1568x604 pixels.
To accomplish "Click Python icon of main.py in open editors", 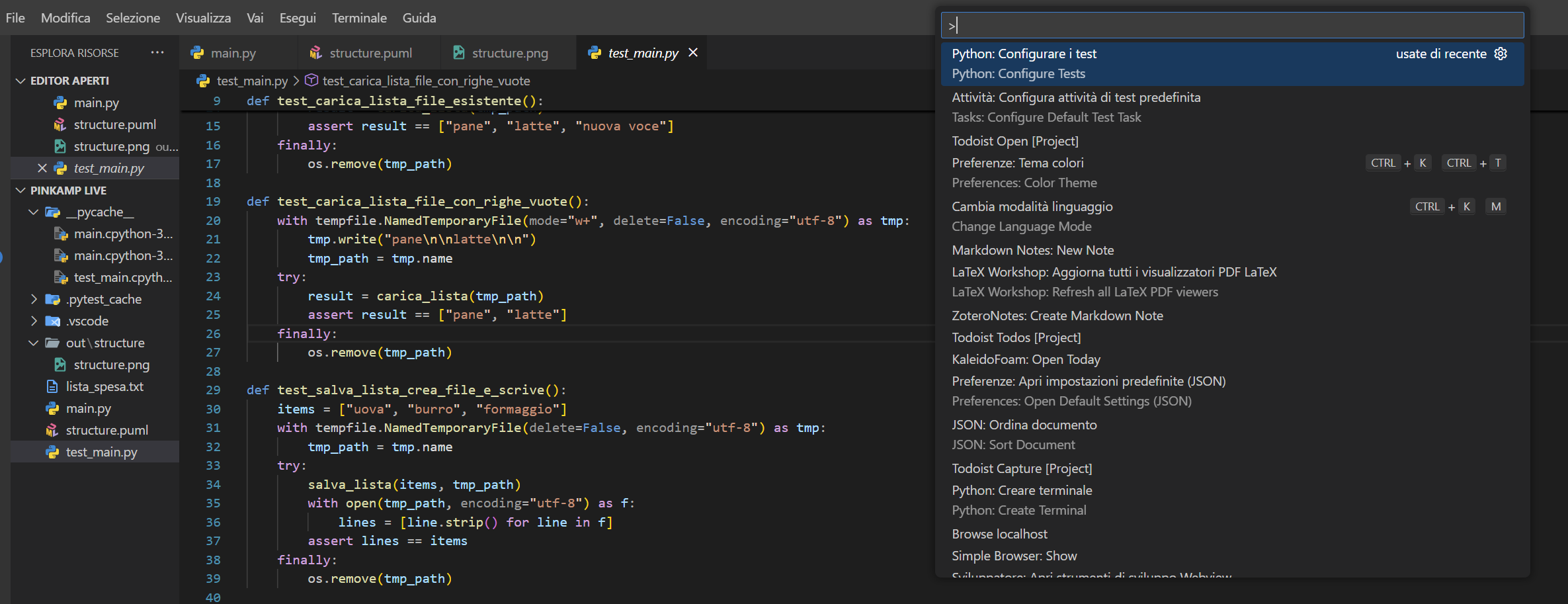I will [x=60, y=103].
